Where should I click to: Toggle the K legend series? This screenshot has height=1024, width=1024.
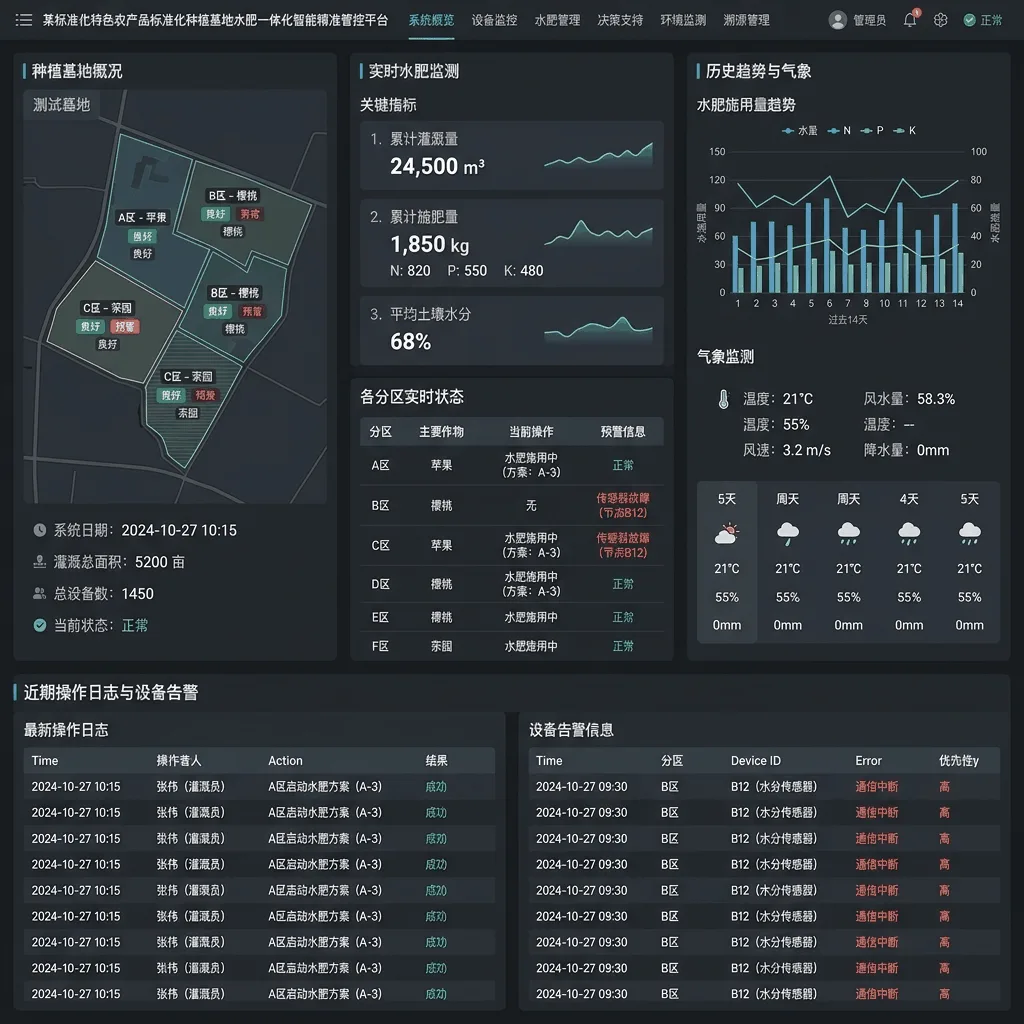point(904,131)
